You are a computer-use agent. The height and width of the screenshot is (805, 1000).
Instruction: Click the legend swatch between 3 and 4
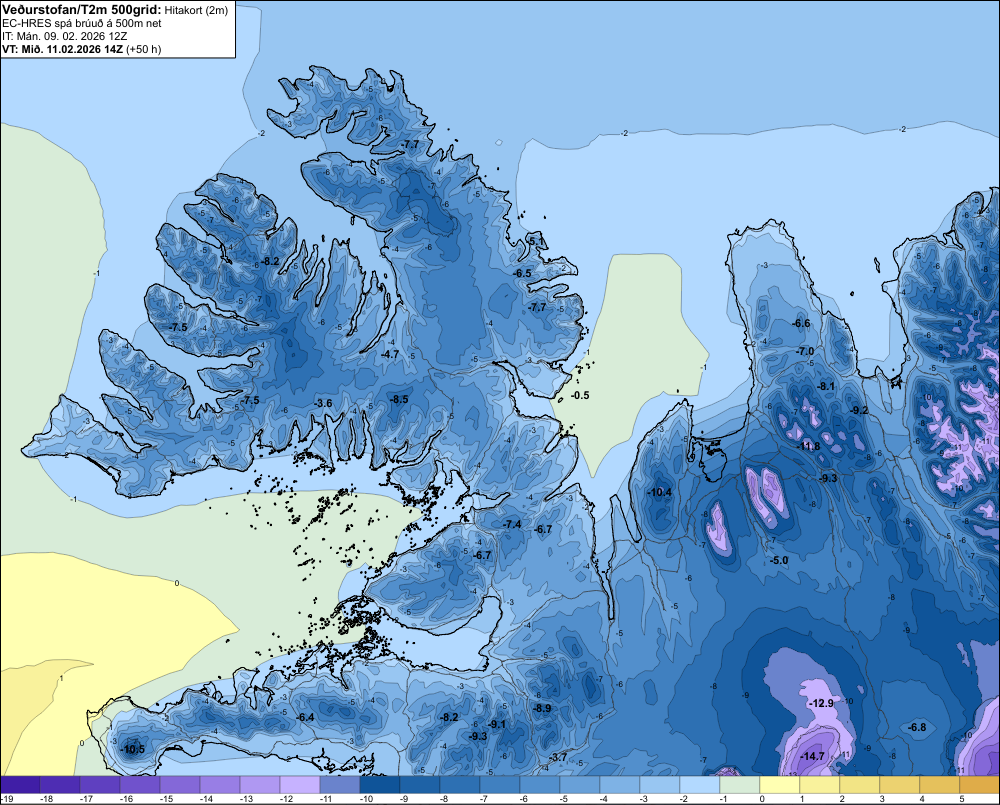pyautogui.click(x=899, y=785)
